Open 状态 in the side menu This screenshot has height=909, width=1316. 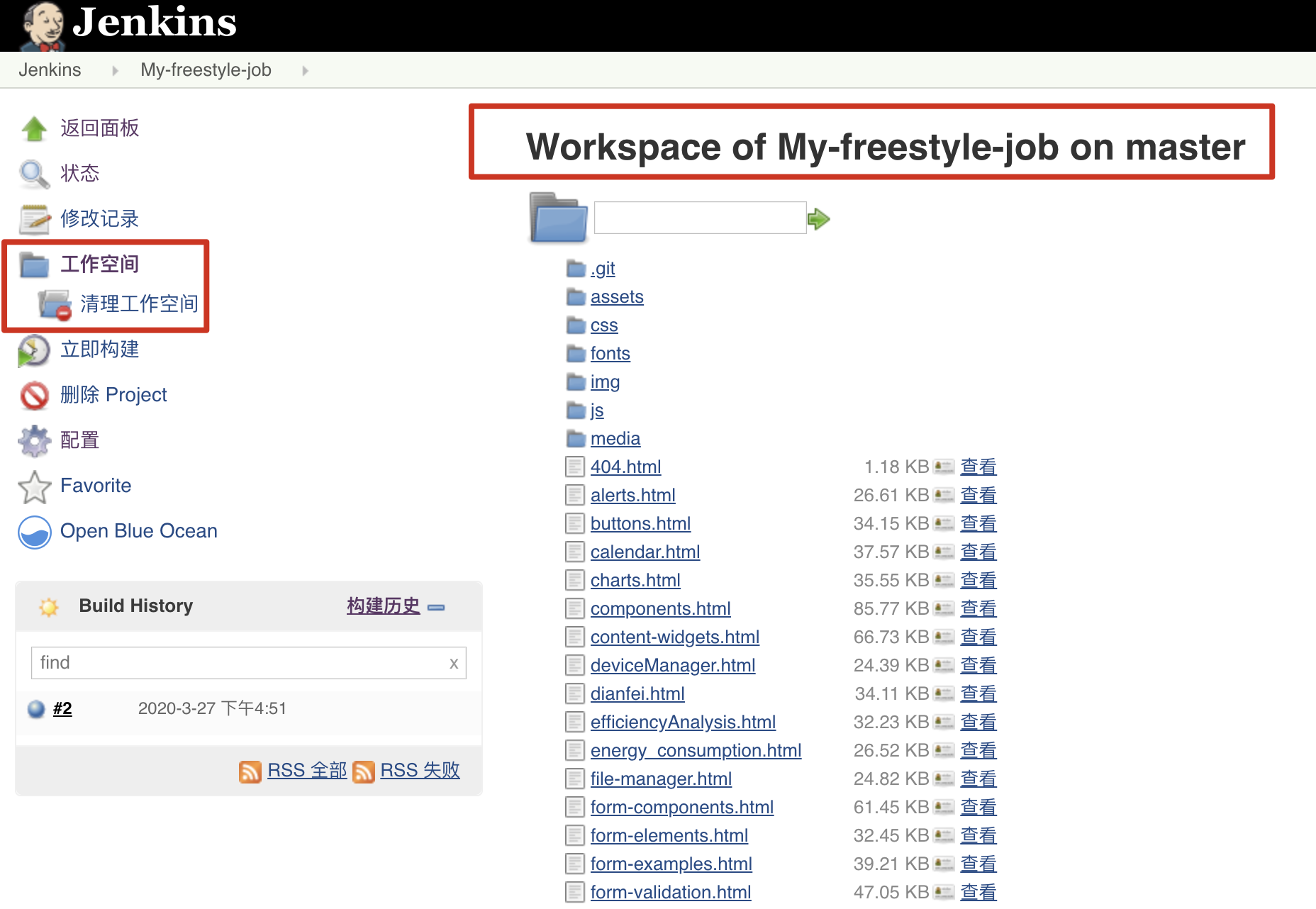80,174
